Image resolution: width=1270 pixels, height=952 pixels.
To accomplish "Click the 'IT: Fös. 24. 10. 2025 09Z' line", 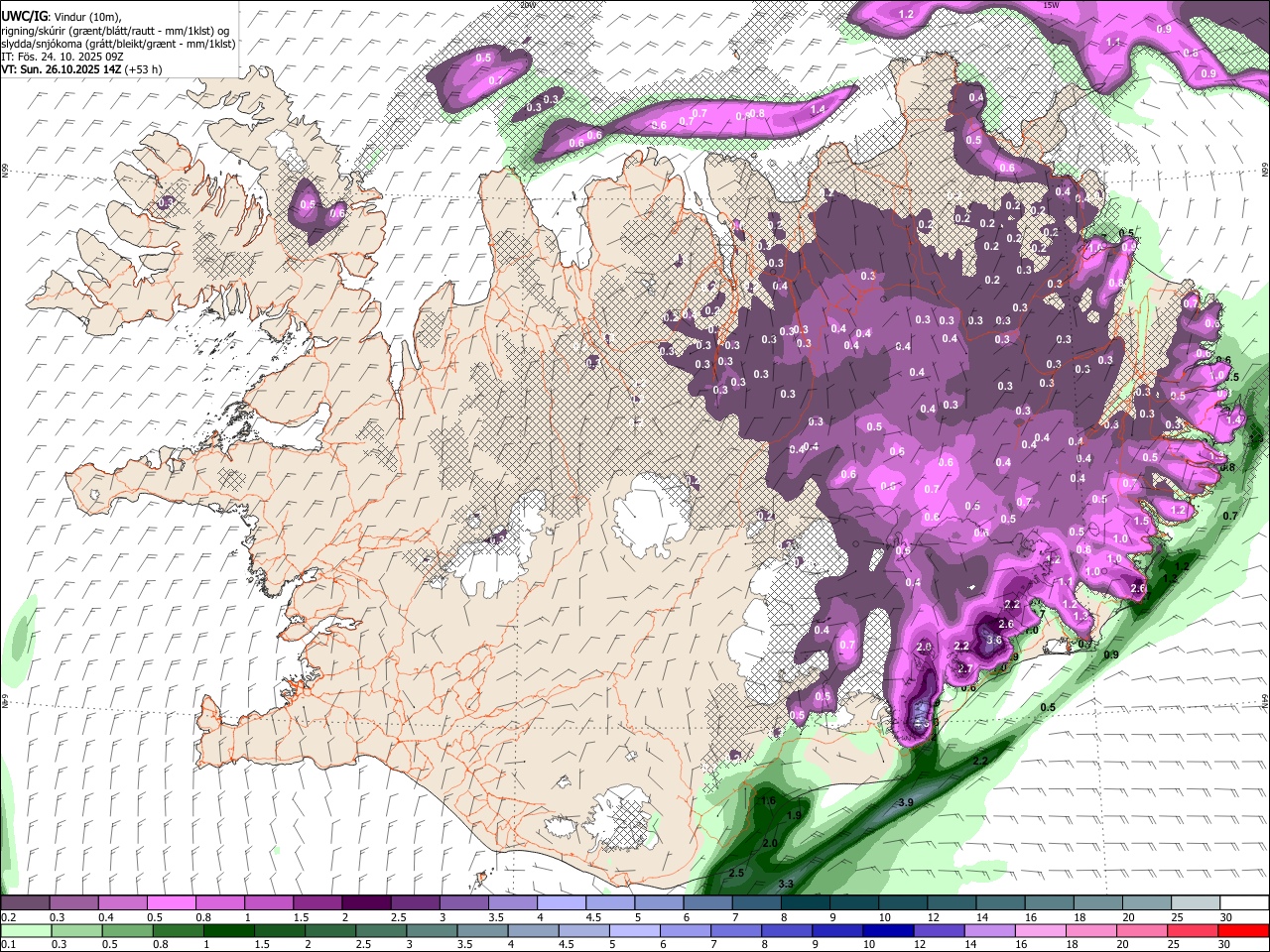I will 63,57.
